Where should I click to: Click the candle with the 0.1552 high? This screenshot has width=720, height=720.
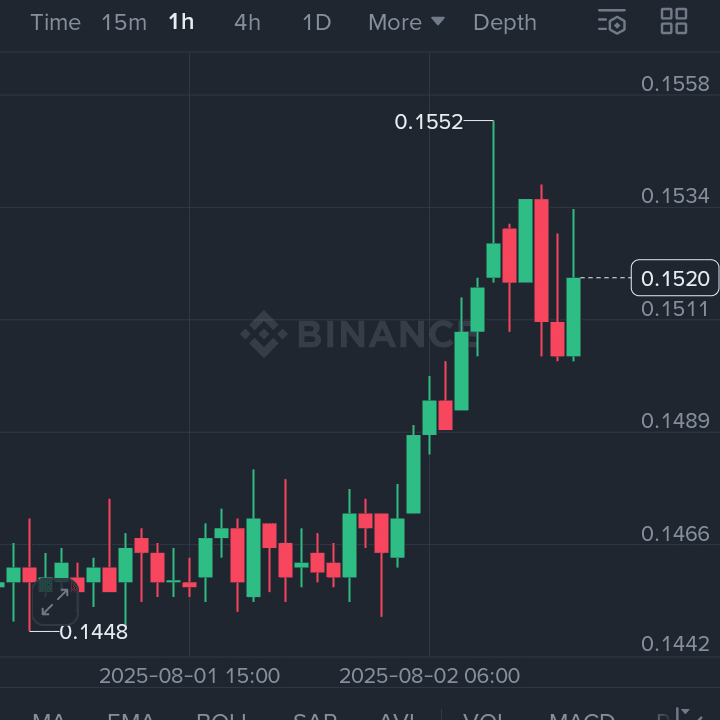493,260
